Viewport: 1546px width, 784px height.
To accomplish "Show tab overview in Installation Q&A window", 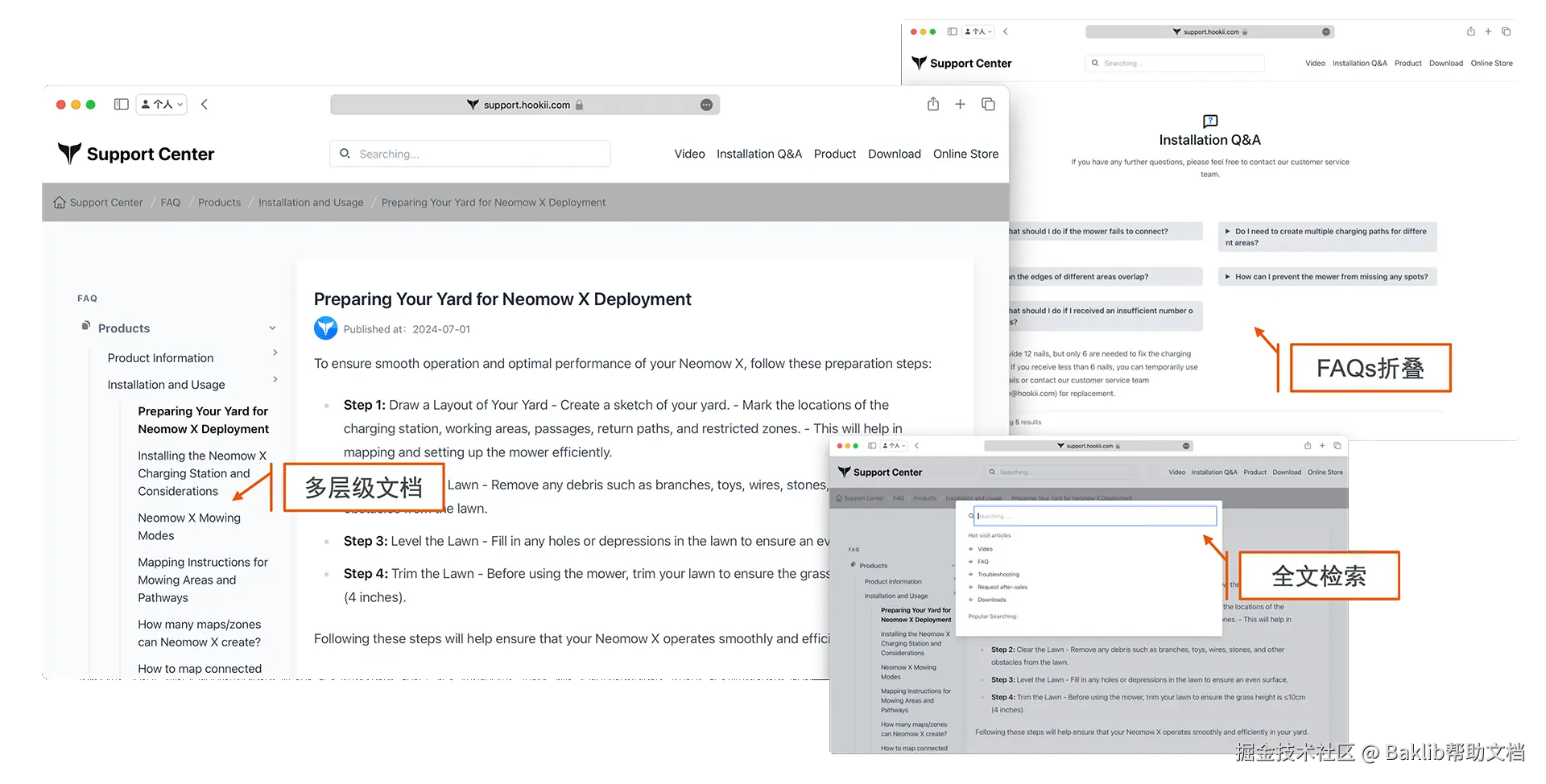I will click(x=1506, y=31).
